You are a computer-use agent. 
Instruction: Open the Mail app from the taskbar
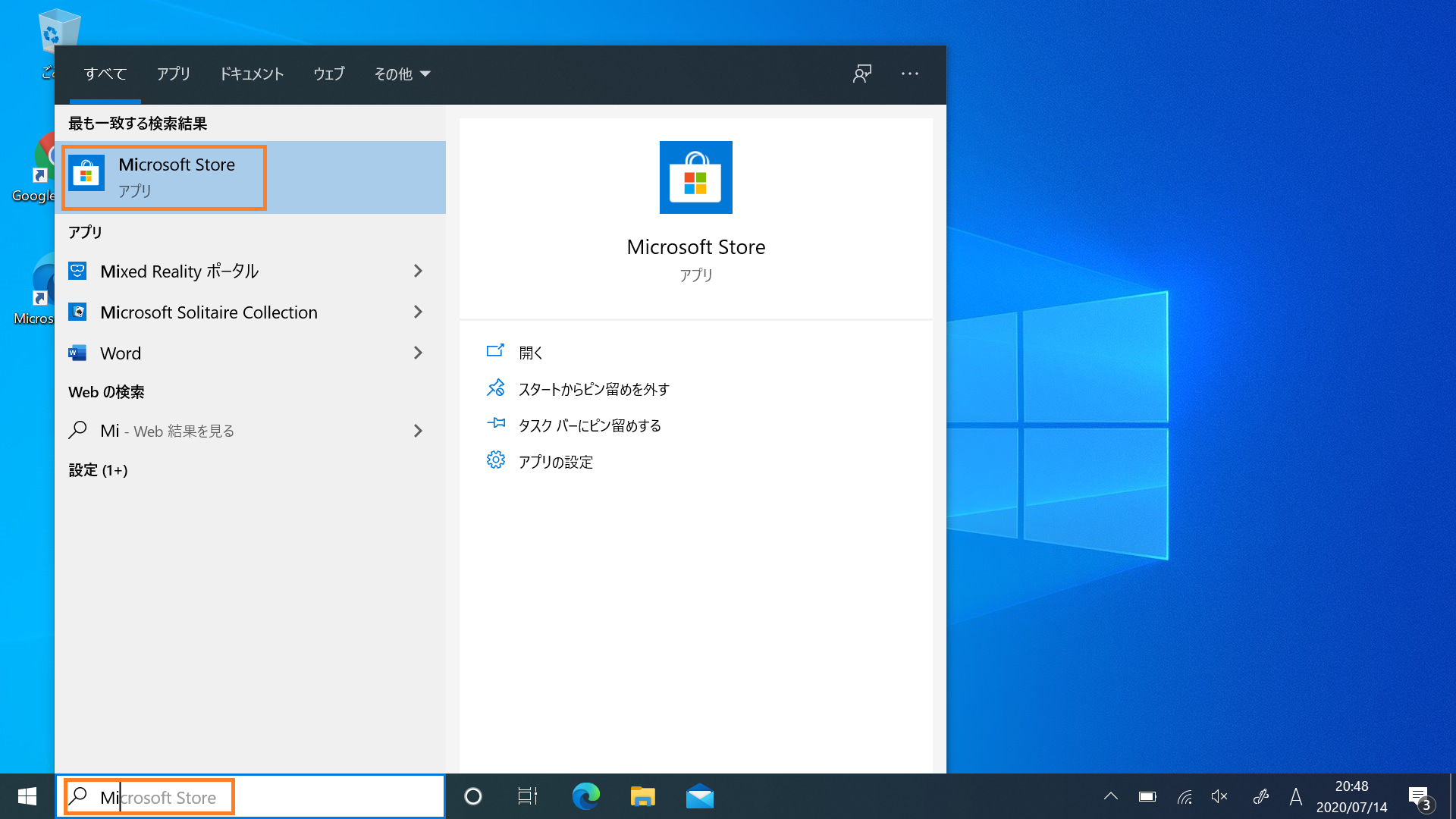tap(699, 796)
